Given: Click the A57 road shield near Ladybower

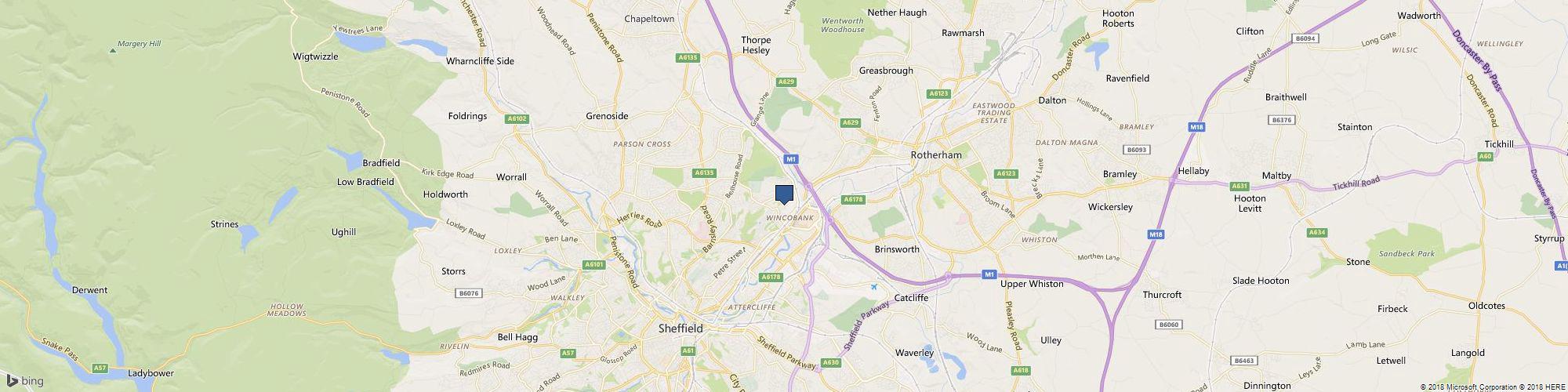Looking at the screenshot, I should (100, 368).
